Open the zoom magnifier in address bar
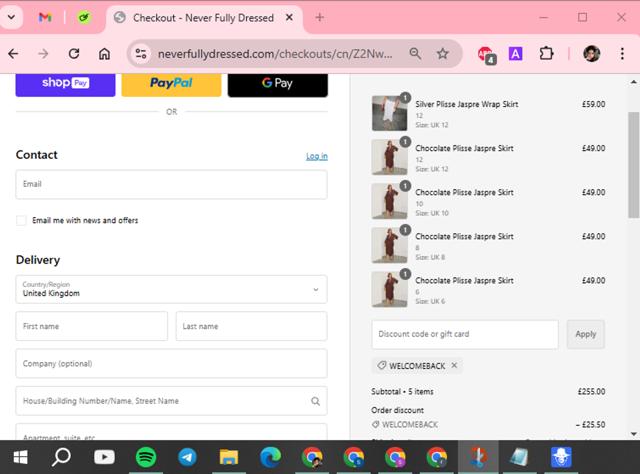640x474 pixels. pyautogui.click(x=415, y=53)
